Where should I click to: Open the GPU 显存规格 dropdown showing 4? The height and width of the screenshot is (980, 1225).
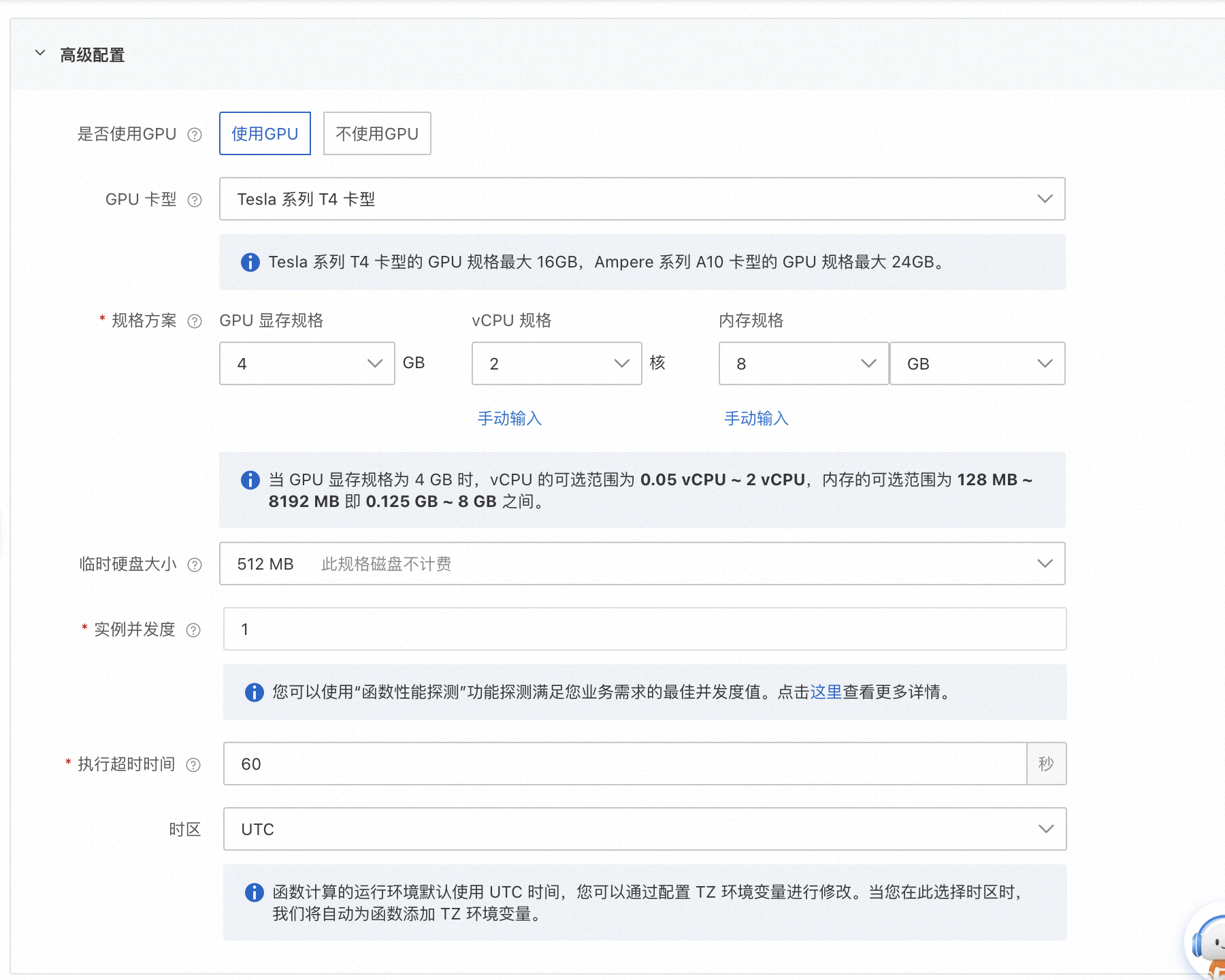tap(307, 363)
